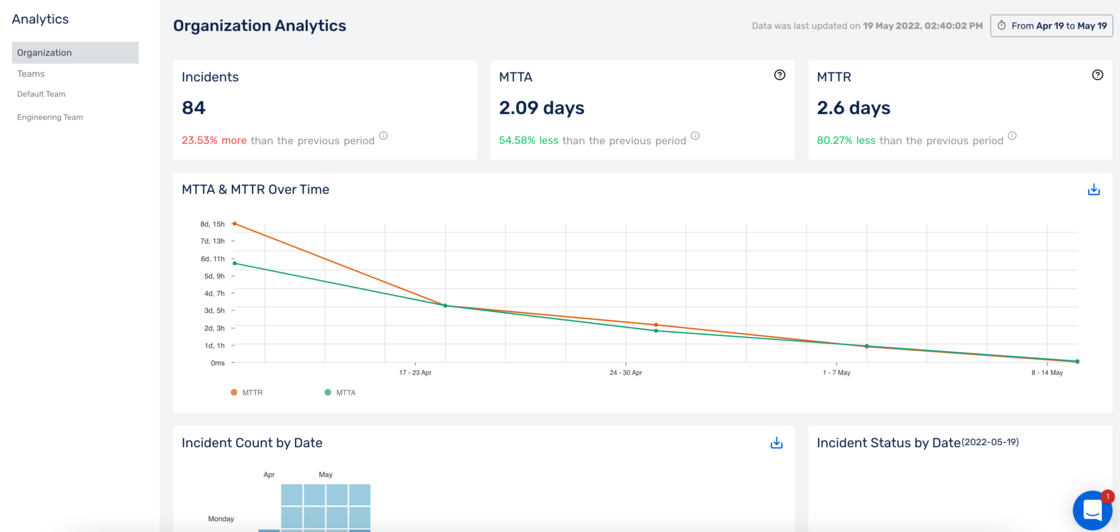Image resolution: width=1120 pixels, height=532 pixels.
Task: Download the Incident Count by Date chart
Action: tap(776, 443)
